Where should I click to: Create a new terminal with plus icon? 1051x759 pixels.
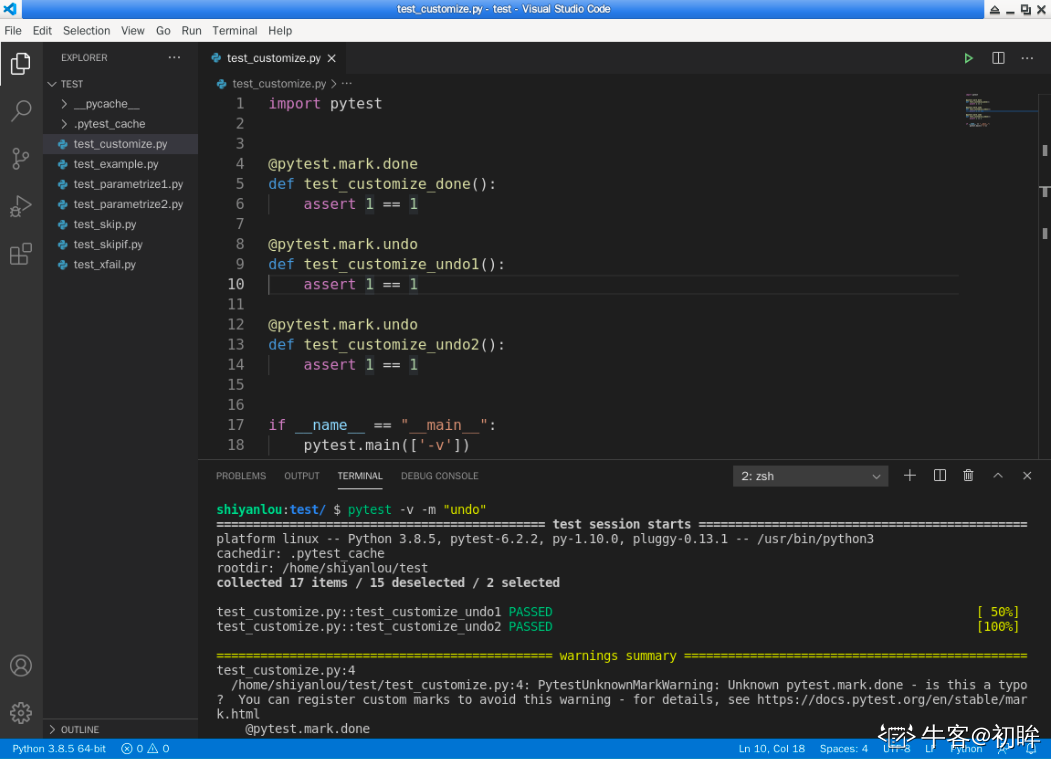[910, 475]
